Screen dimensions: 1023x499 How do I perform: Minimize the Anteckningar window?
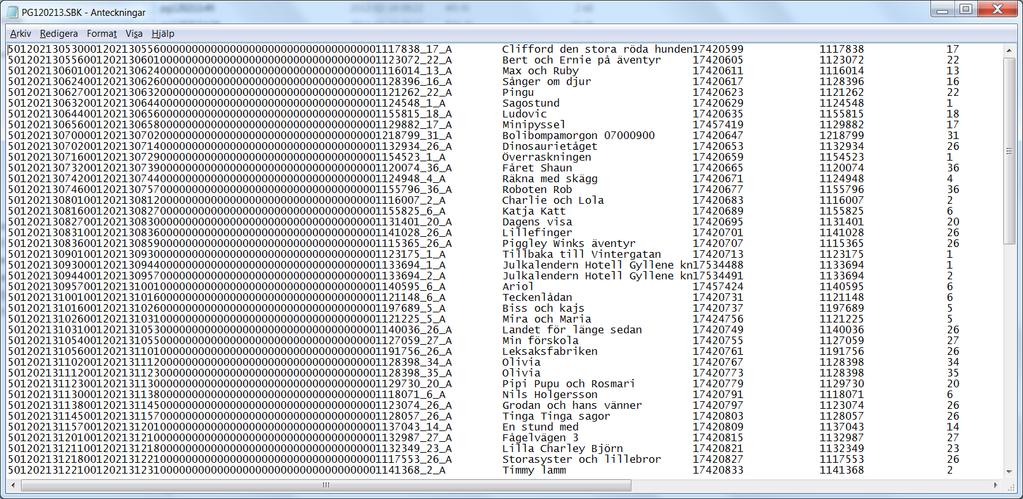click(x=943, y=8)
